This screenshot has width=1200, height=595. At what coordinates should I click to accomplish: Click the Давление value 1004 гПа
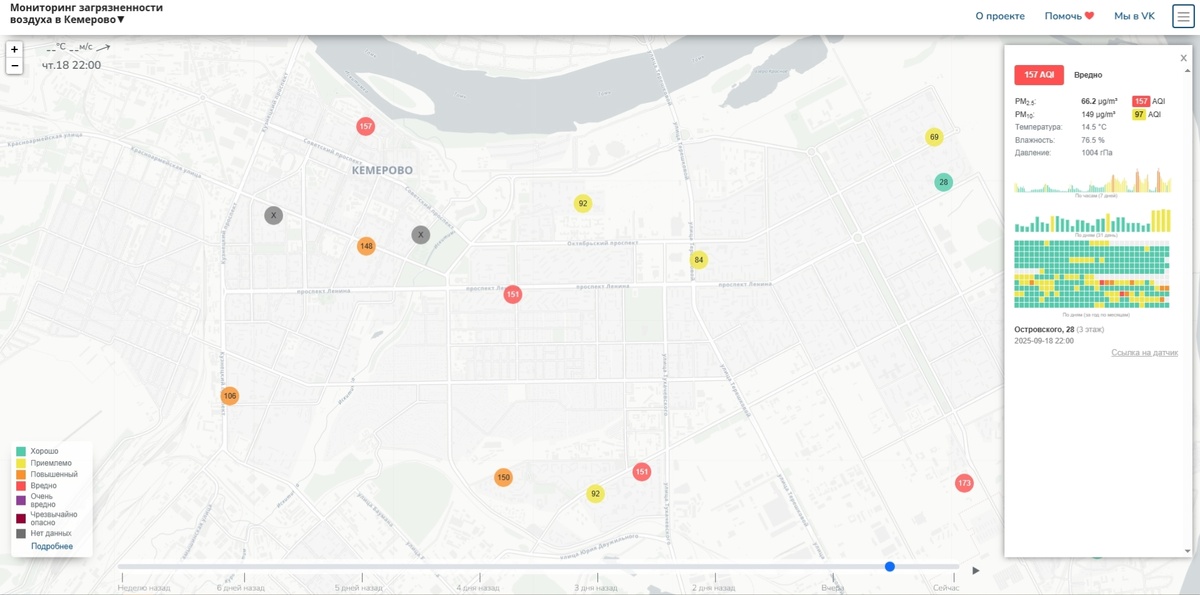tap(1096, 153)
